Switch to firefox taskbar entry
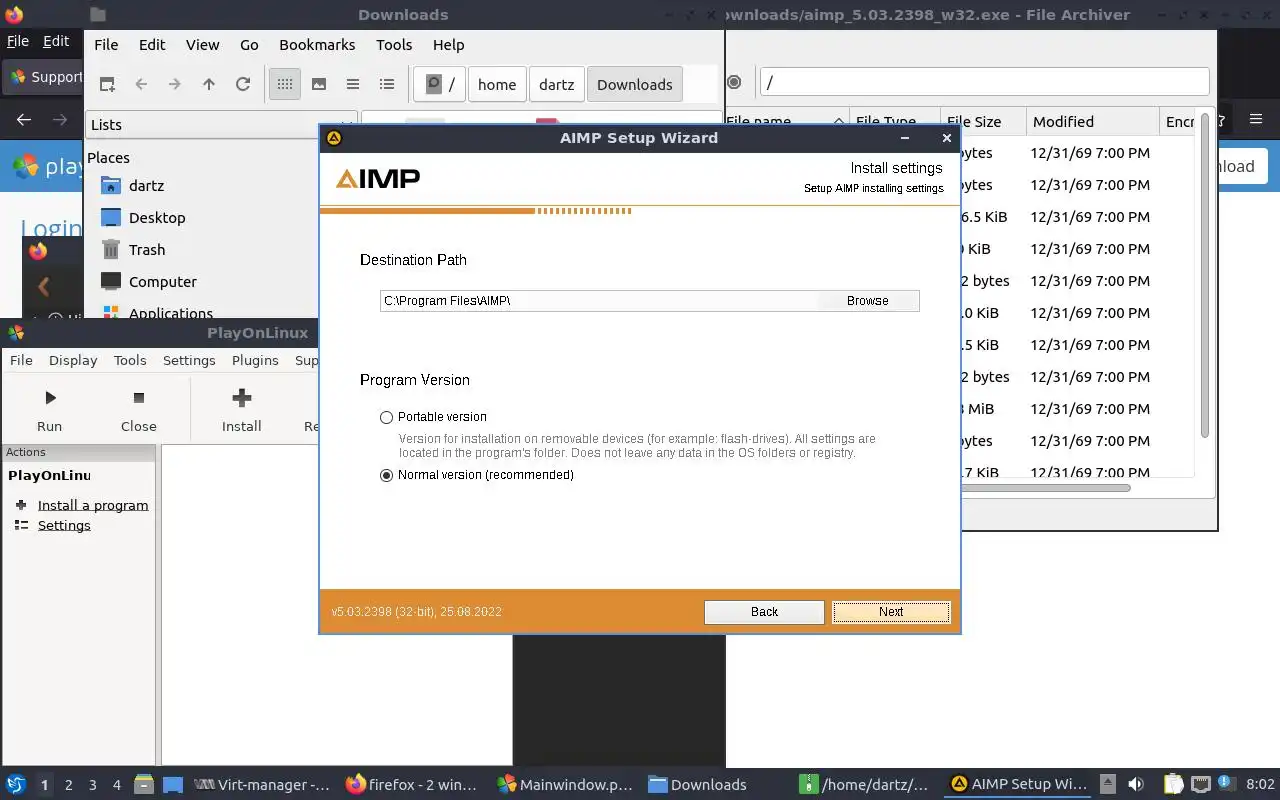 (x=412, y=785)
